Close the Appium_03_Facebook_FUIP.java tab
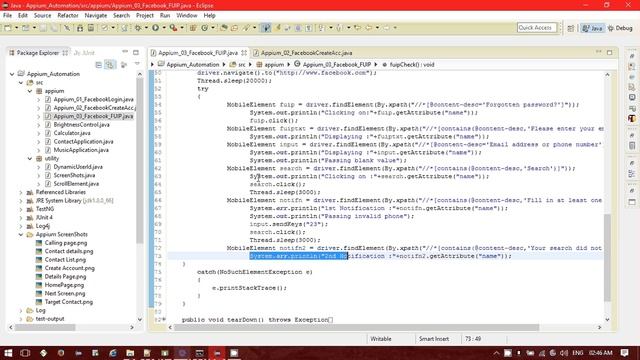 click(x=244, y=53)
